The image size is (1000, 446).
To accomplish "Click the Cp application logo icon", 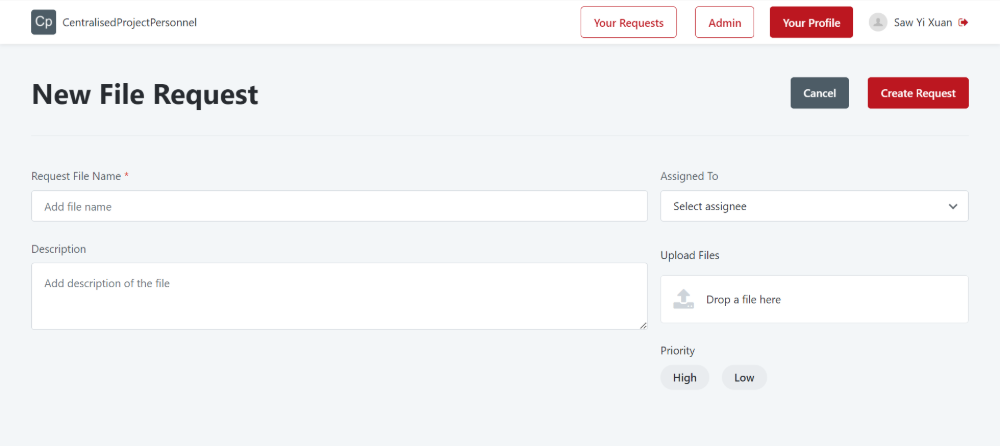I will pyautogui.click(x=43, y=22).
